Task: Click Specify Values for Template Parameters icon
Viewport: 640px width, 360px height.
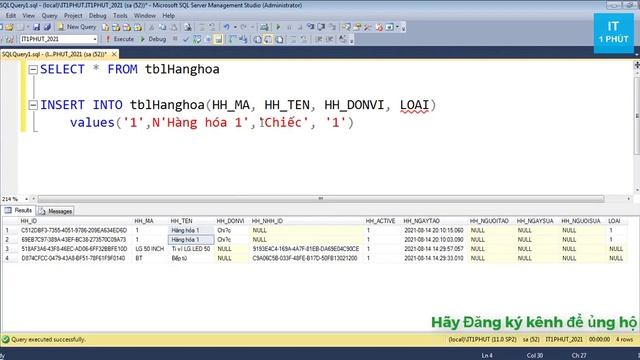Action: (x=342, y=39)
